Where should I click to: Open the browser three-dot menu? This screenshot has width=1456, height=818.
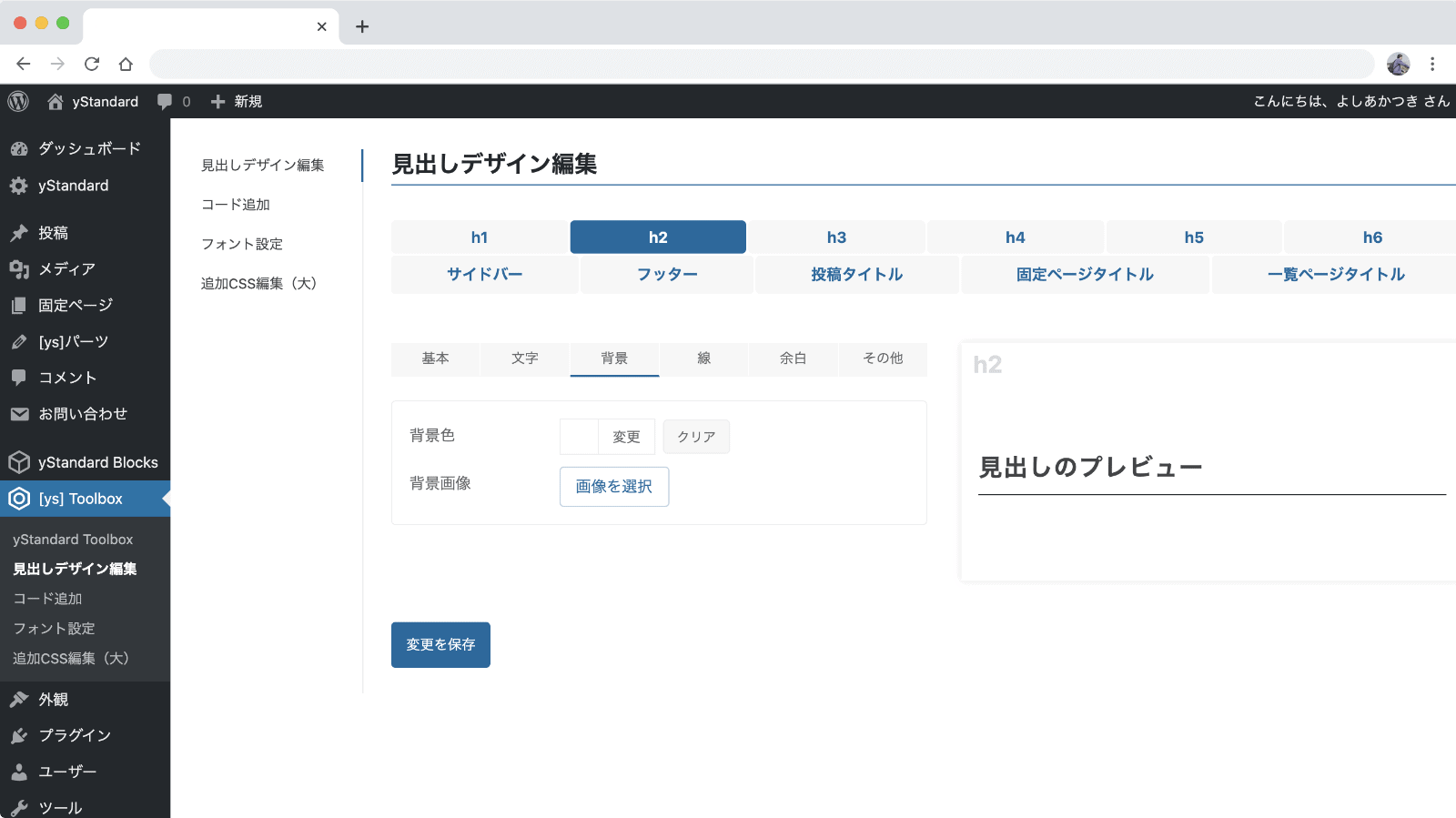1432,64
